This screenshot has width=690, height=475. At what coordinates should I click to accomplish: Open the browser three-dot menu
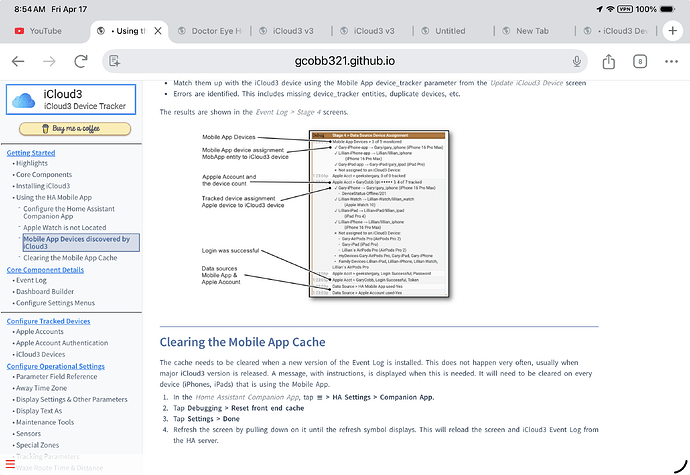pyautogui.click(x=671, y=61)
